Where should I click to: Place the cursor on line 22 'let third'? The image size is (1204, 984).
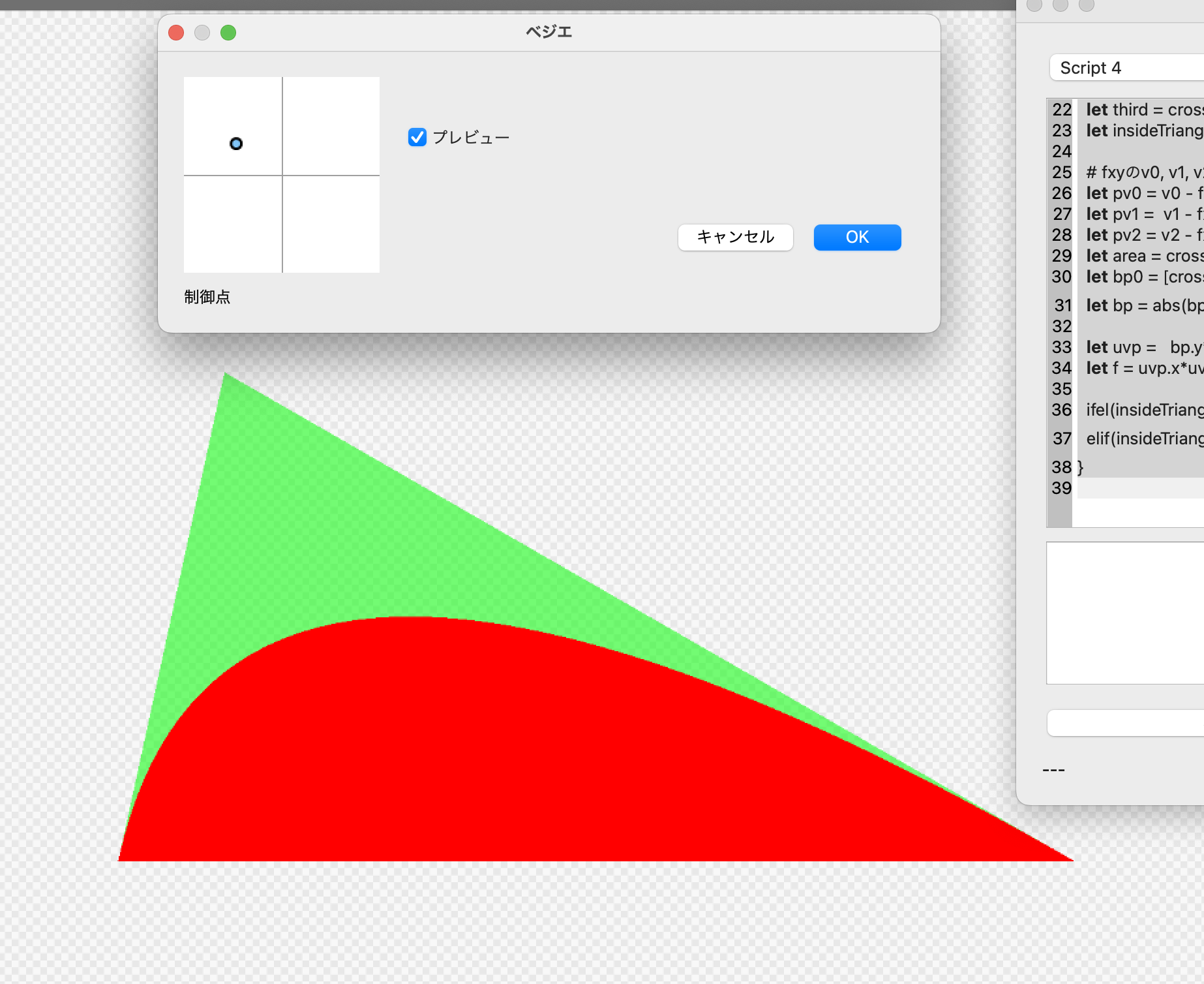pos(1141,110)
